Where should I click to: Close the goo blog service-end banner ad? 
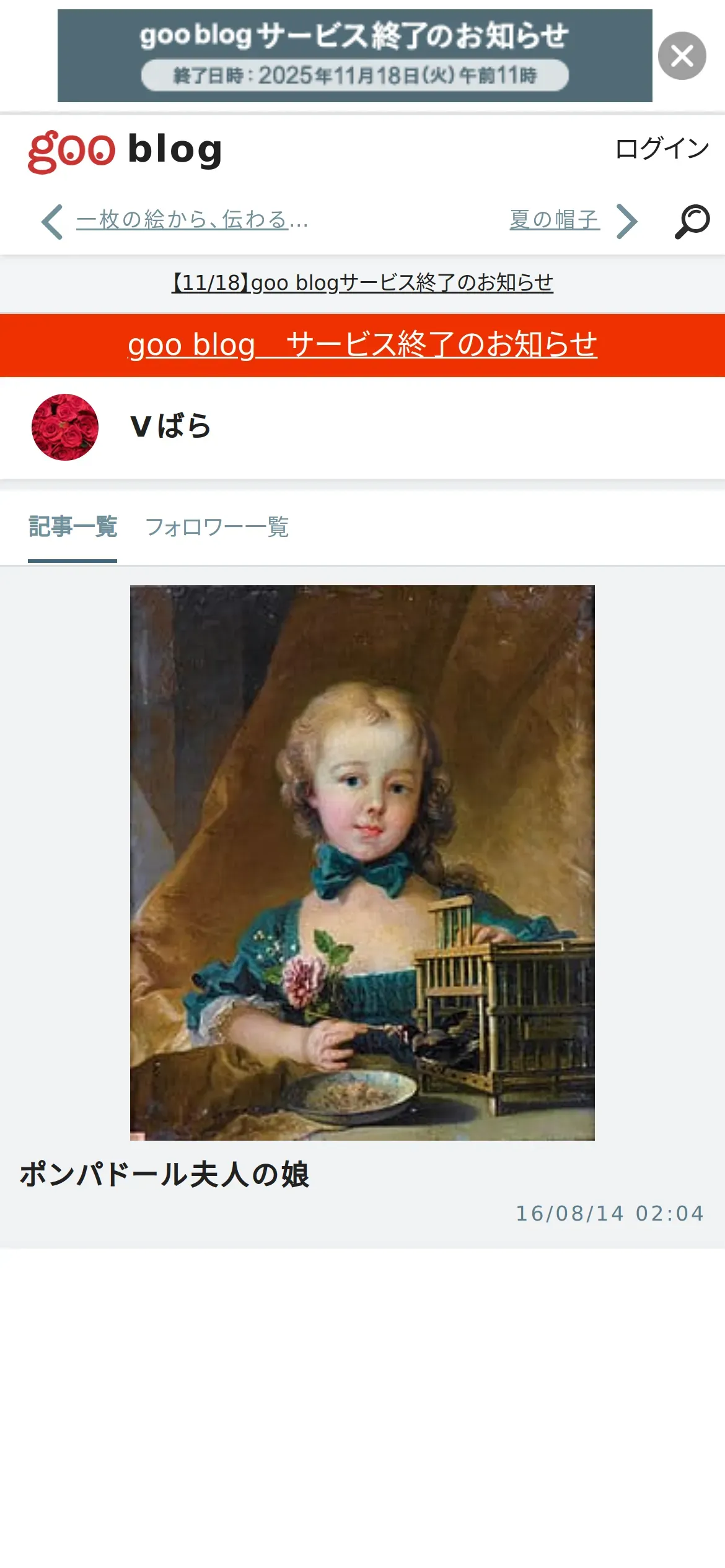(682, 56)
